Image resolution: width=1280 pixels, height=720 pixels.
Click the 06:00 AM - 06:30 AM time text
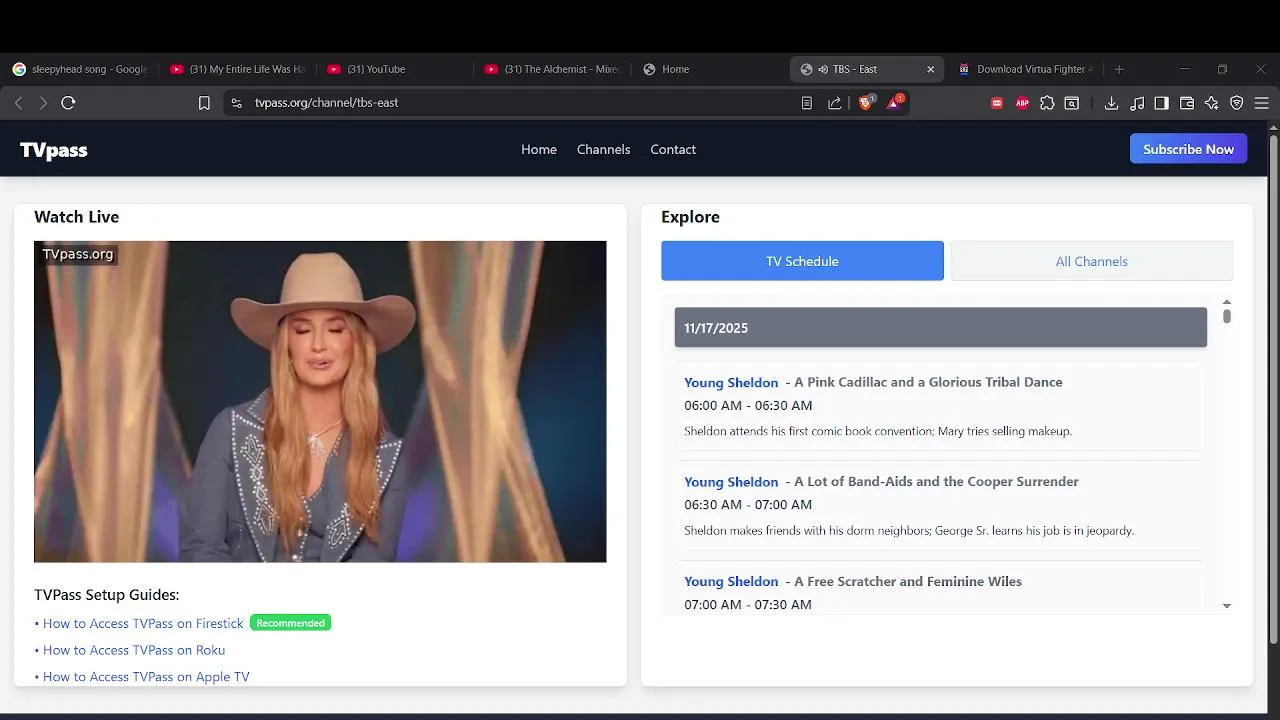click(x=748, y=405)
